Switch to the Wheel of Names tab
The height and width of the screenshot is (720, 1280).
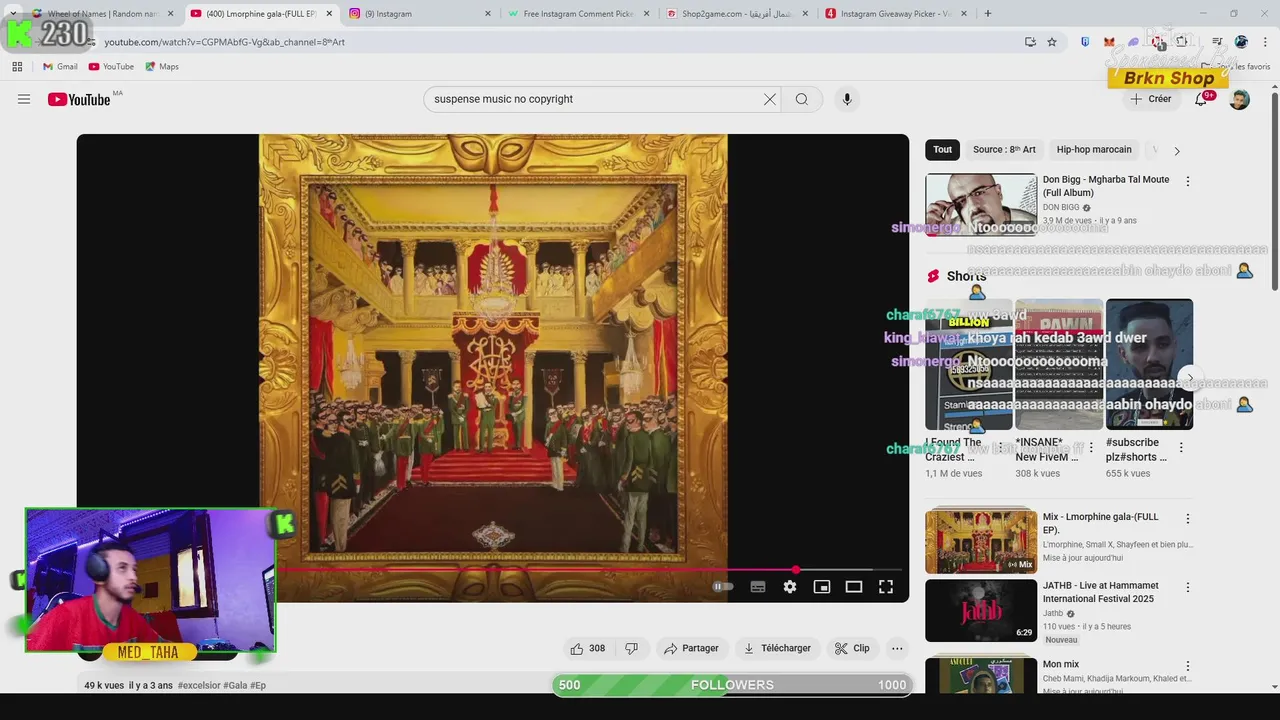[100, 14]
